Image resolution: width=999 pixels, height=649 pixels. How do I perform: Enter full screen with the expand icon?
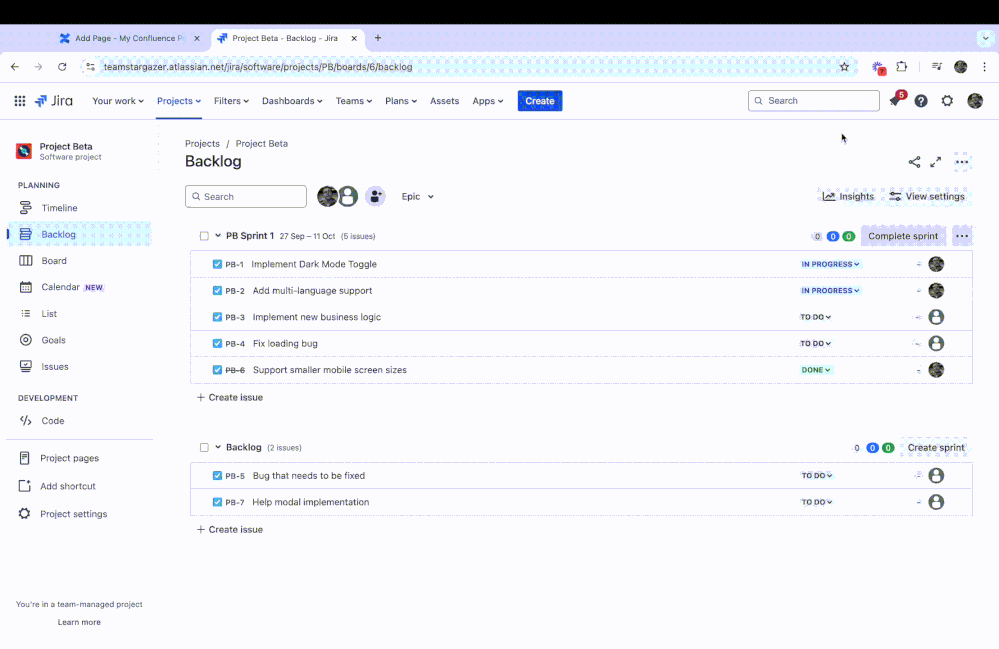tap(935, 162)
